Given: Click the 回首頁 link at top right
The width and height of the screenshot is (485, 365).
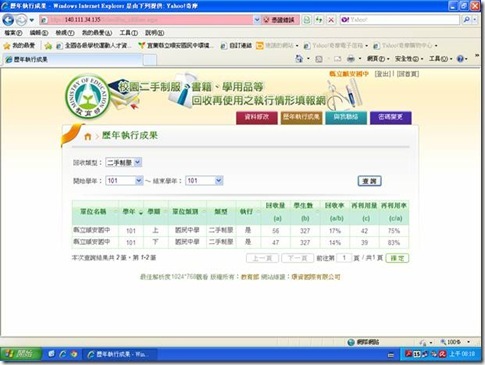Looking at the screenshot, I should (x=408, y=74).
